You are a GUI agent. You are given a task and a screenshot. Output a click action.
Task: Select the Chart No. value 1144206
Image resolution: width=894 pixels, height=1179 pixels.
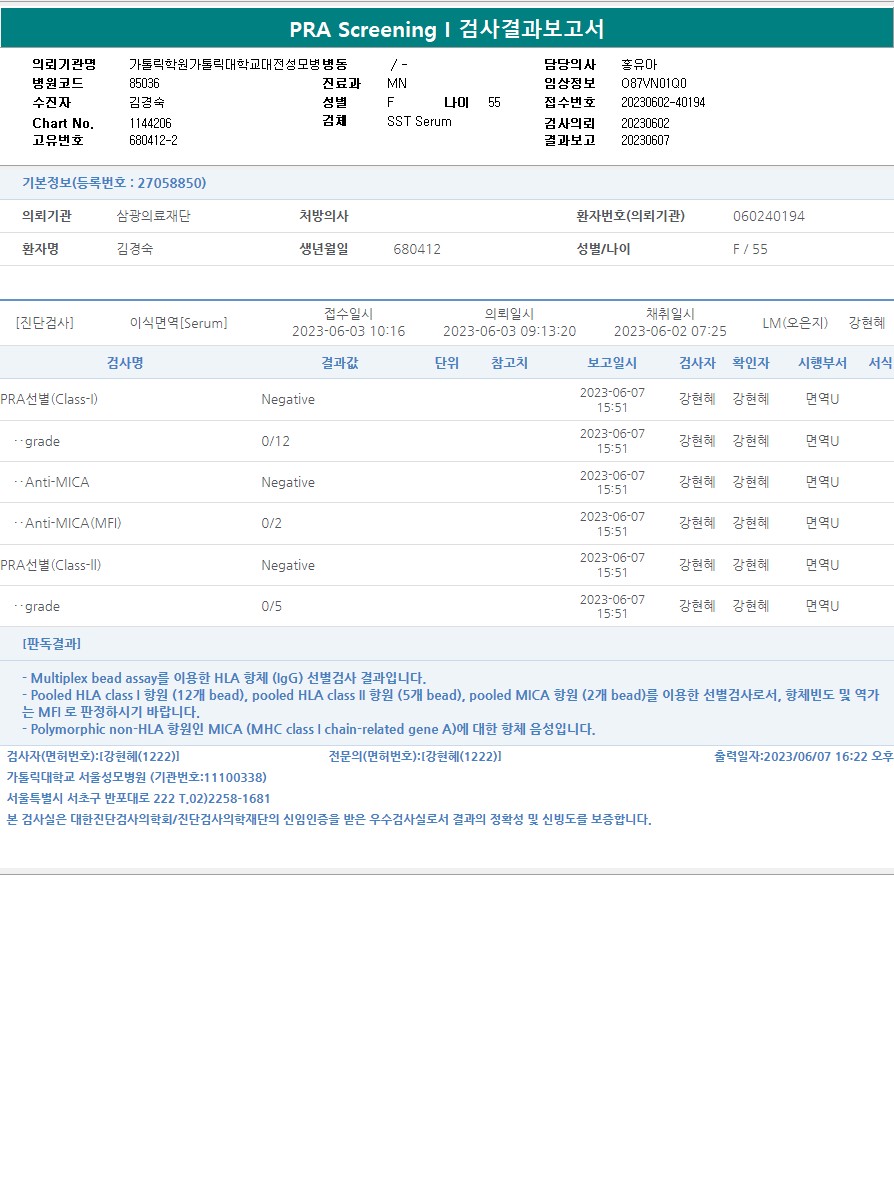click(x=150, y=123)
